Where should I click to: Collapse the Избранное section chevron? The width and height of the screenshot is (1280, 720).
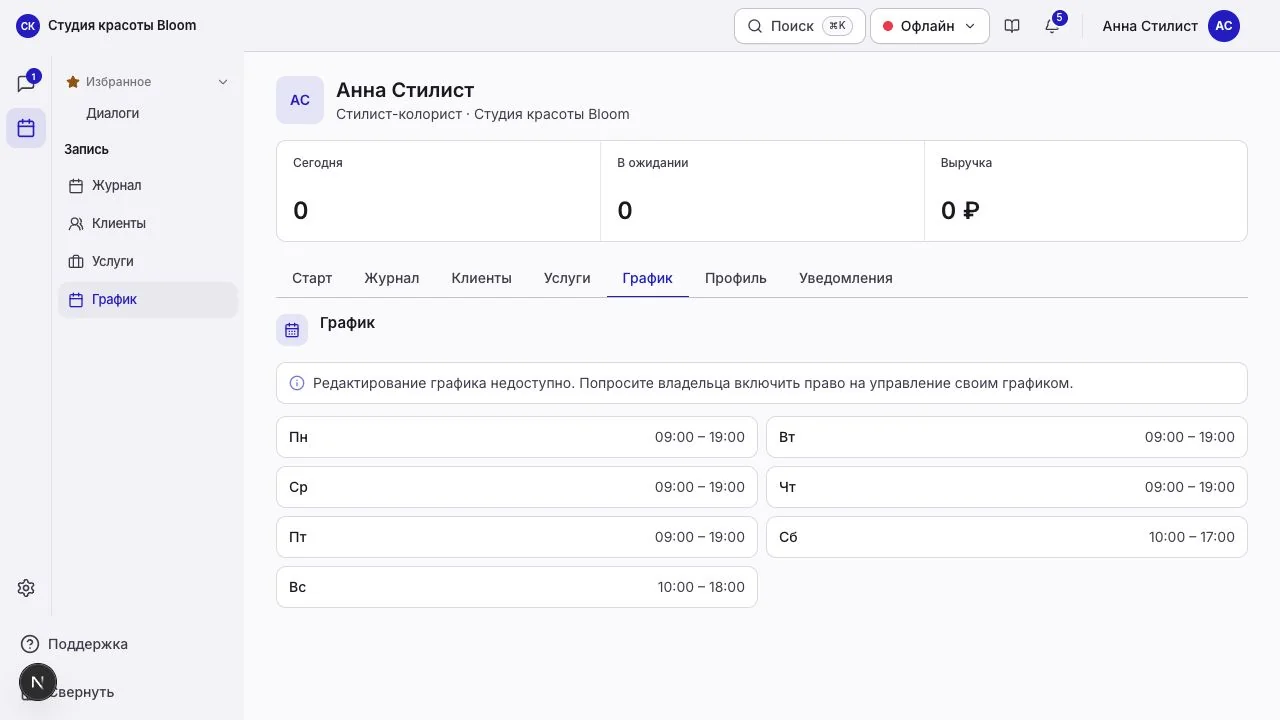tap(223, 82)
